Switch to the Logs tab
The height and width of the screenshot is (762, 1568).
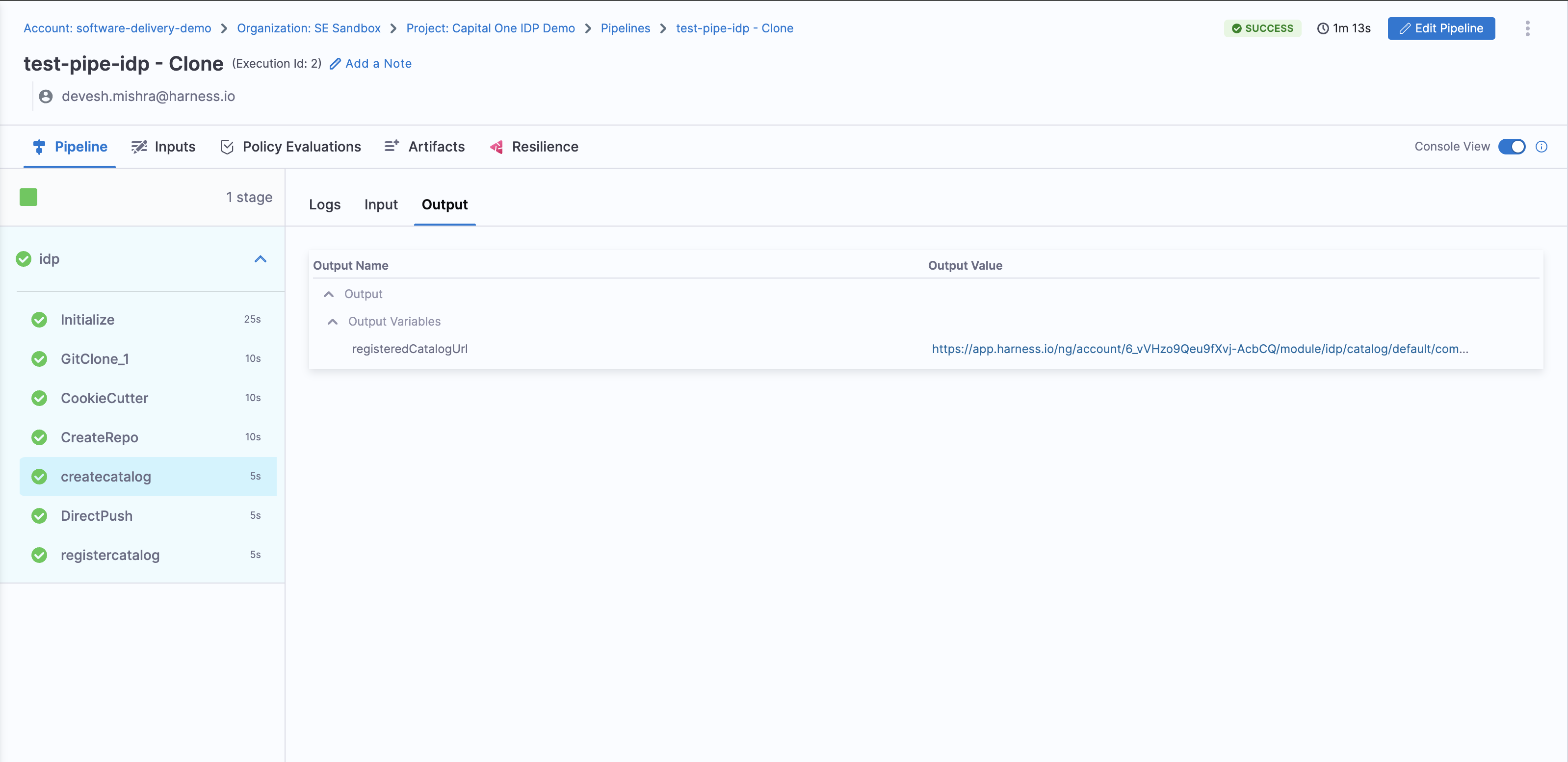click(x=324, y=205)
